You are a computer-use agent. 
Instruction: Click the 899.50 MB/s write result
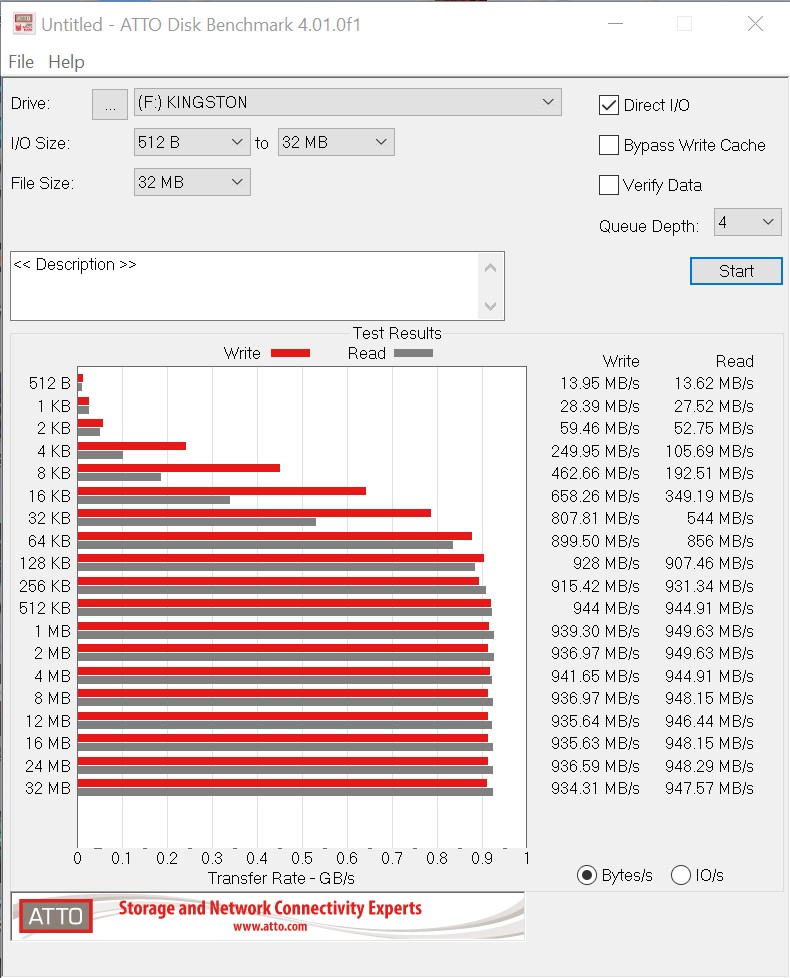(595, 541)
